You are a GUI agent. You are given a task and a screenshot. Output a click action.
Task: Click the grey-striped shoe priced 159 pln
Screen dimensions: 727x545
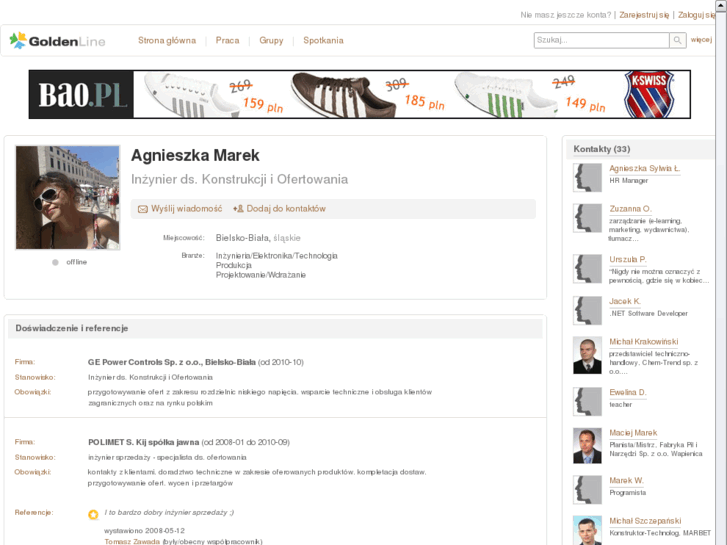click(x=192, y=95)
